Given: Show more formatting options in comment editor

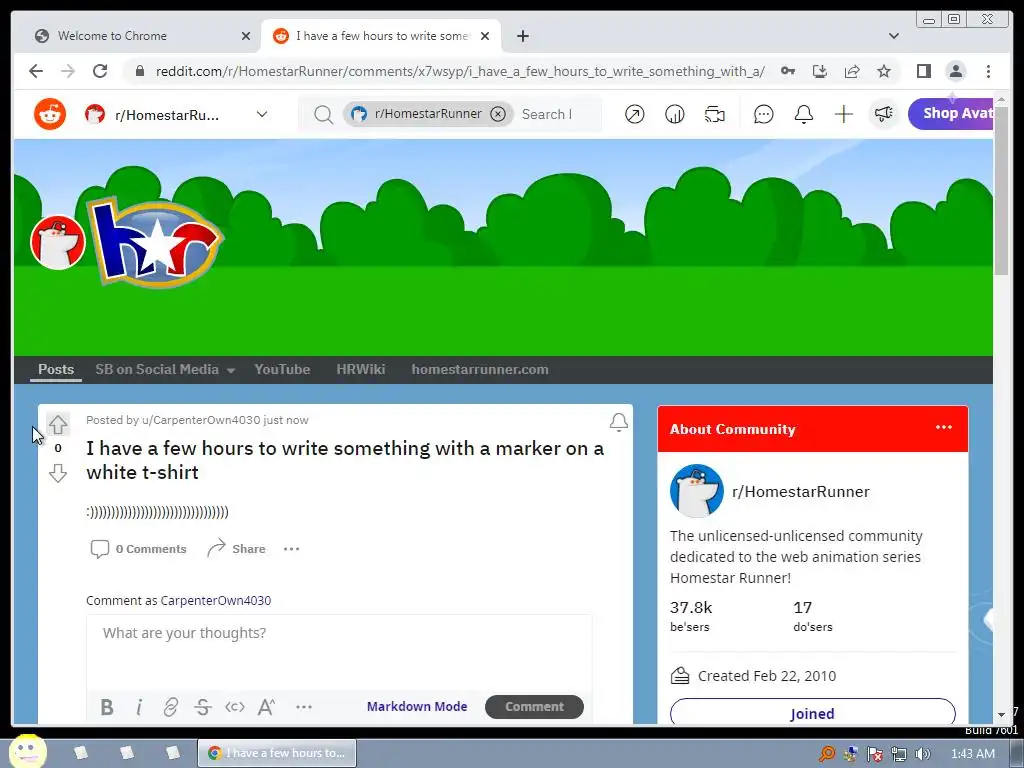Looking at the screenshot, I should pos(304,707).
